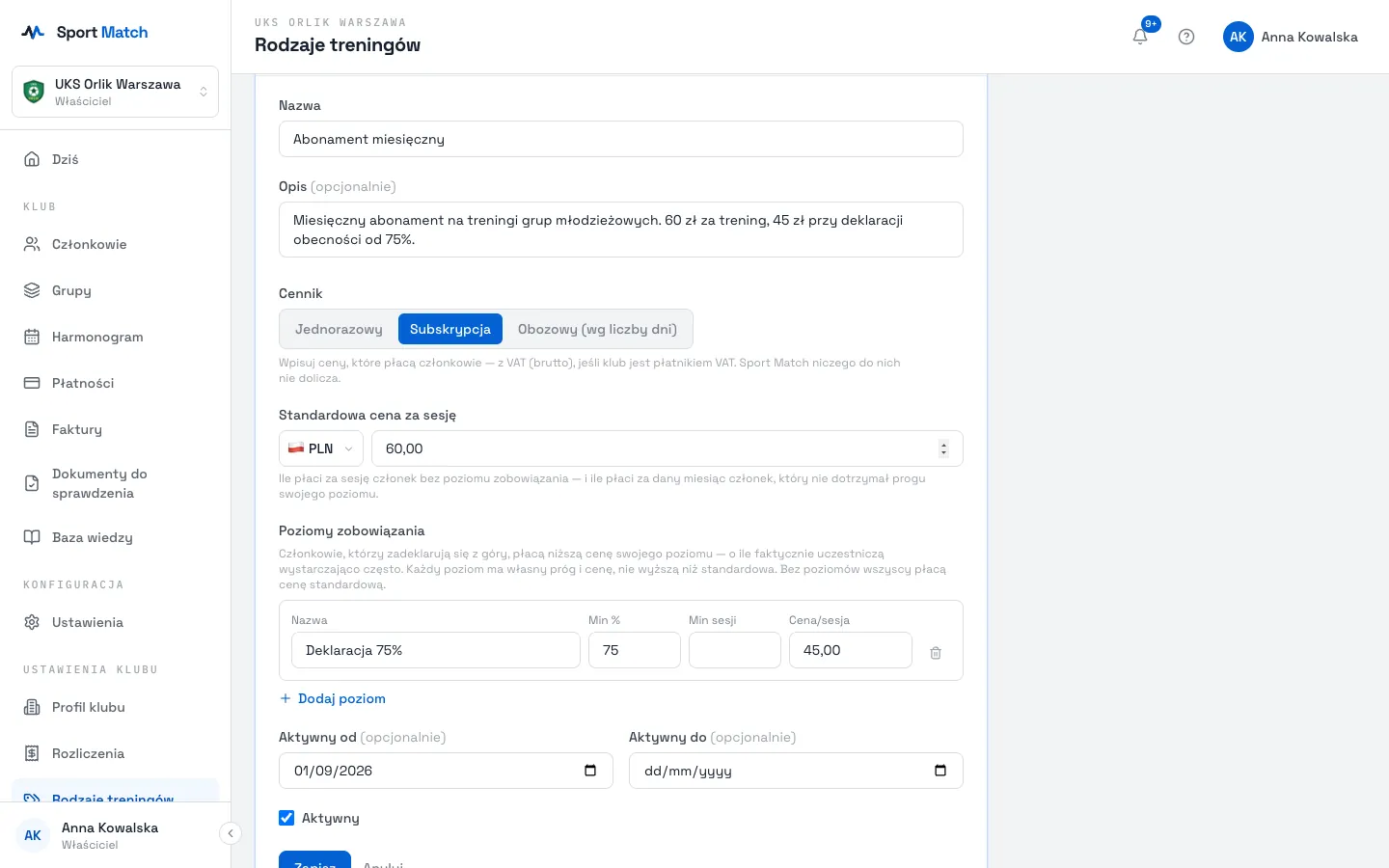1389x868 pixels.
Task: Click the Opis description text area
Action: (x=621, y=230)
